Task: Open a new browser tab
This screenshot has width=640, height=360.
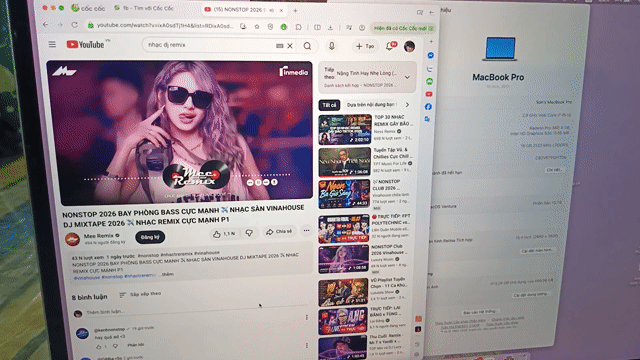Action: (295, 11)
